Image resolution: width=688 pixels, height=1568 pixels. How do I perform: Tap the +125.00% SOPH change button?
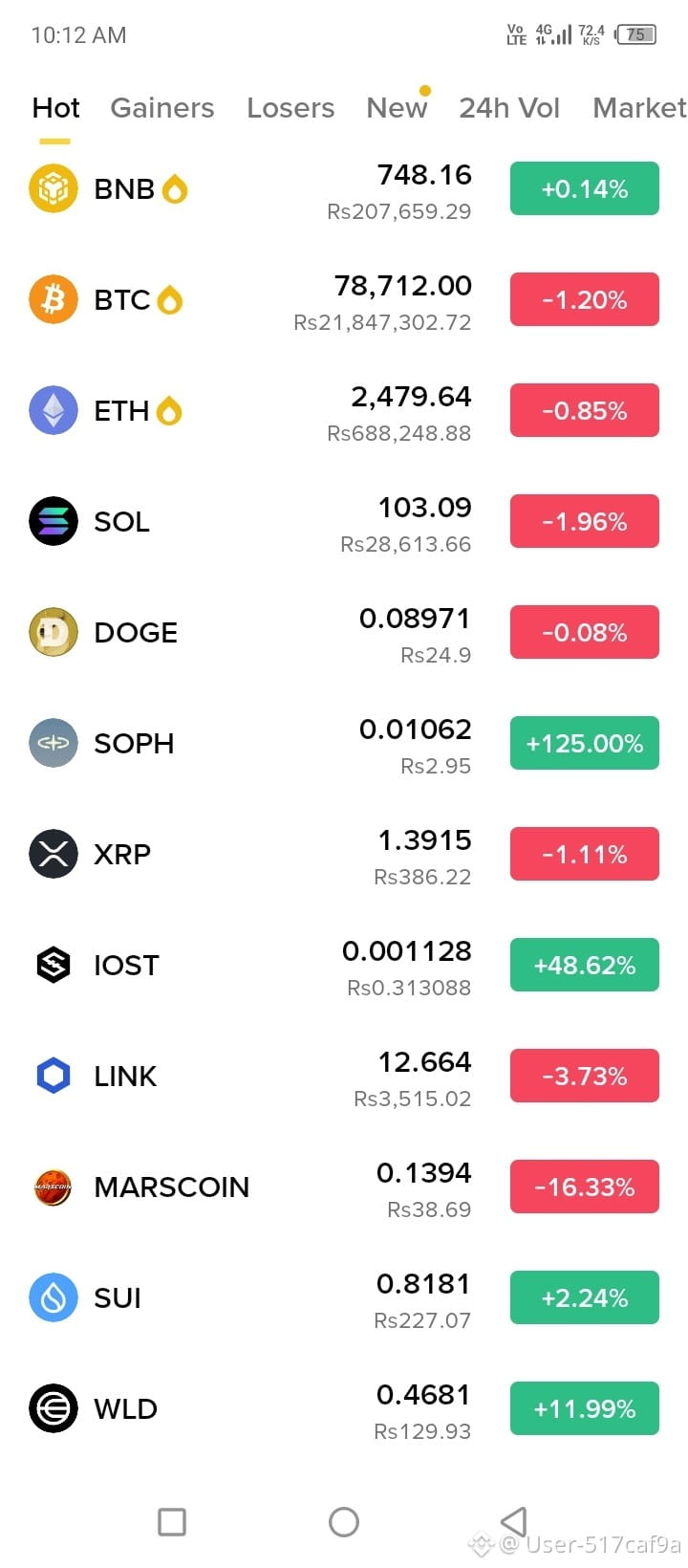[x=585, y=743]
